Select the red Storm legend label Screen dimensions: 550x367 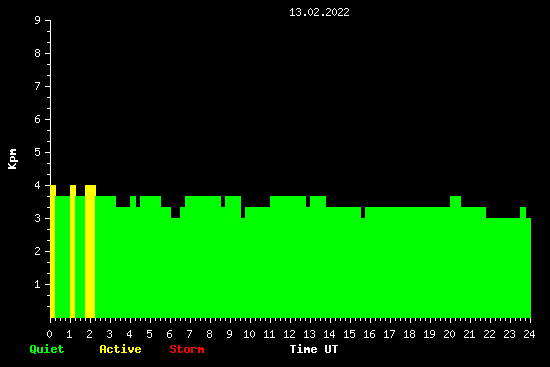[187, 349]
